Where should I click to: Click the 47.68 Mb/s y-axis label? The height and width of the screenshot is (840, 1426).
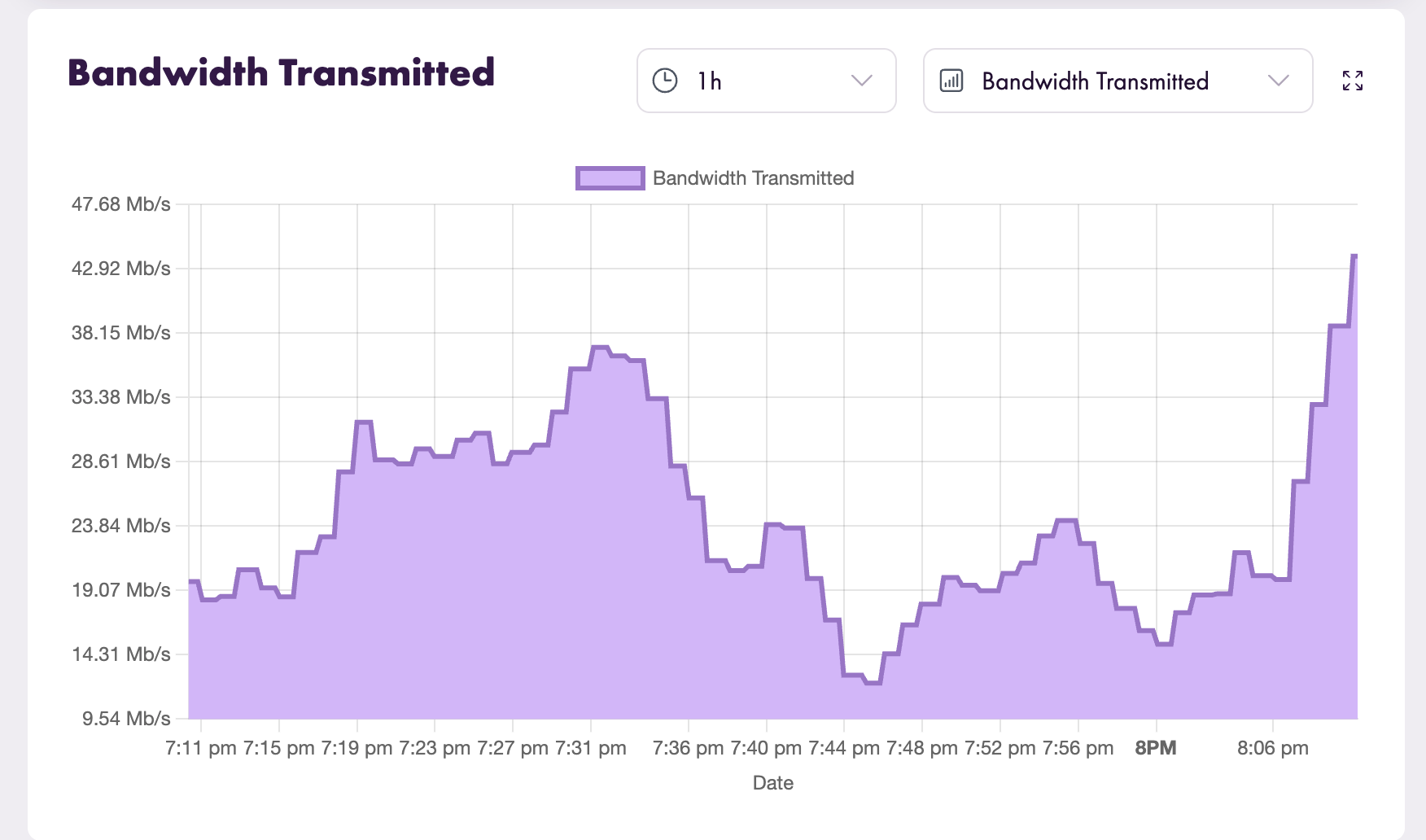click(x=121, y=204)
